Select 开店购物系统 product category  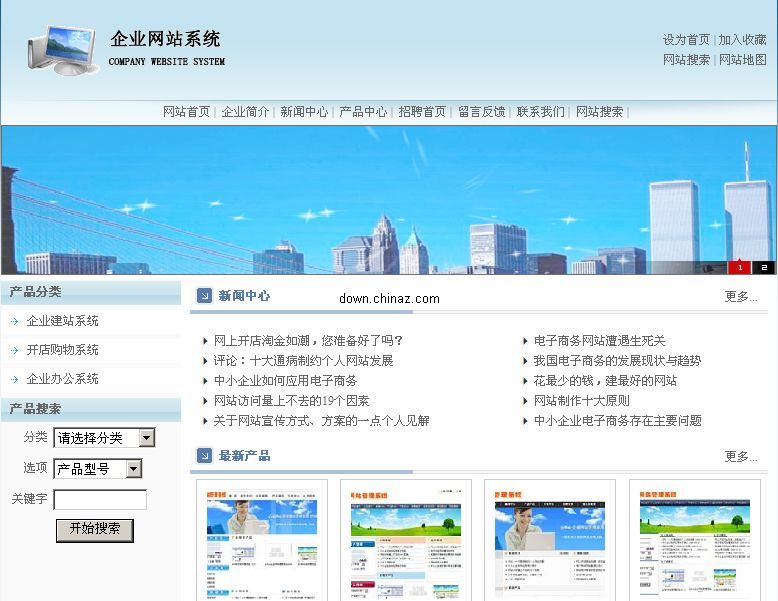point(62,350)
